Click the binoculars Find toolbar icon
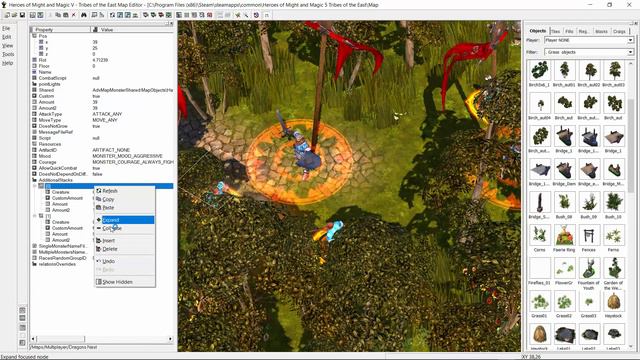 [84, 15]
